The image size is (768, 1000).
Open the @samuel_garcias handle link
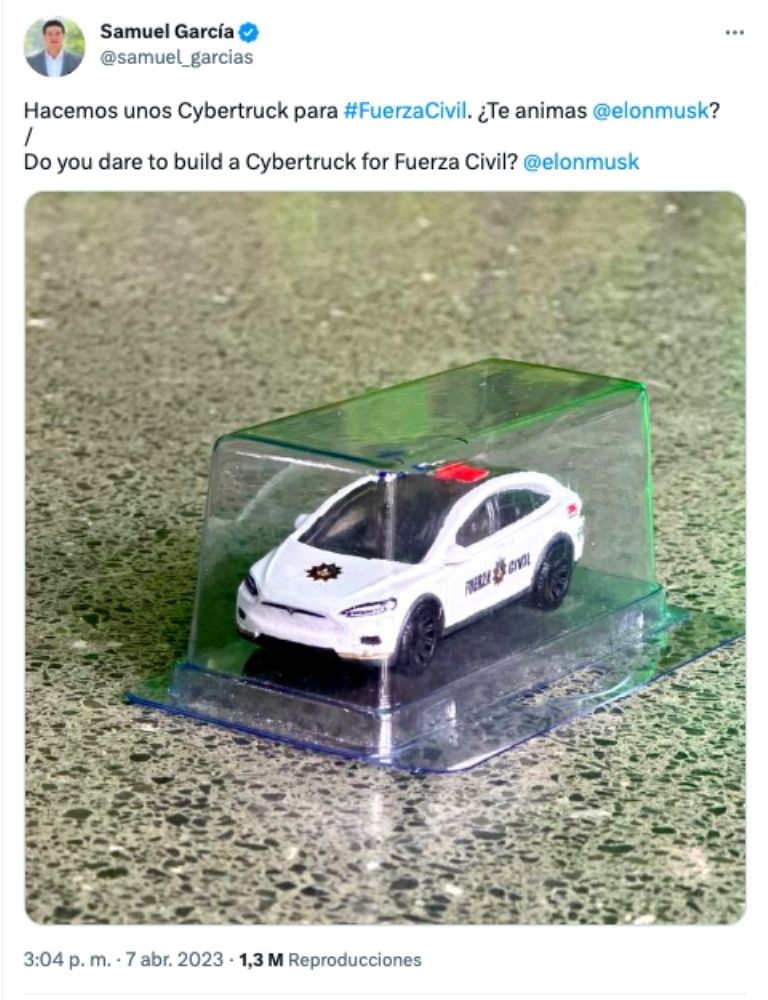click(177, 57)
